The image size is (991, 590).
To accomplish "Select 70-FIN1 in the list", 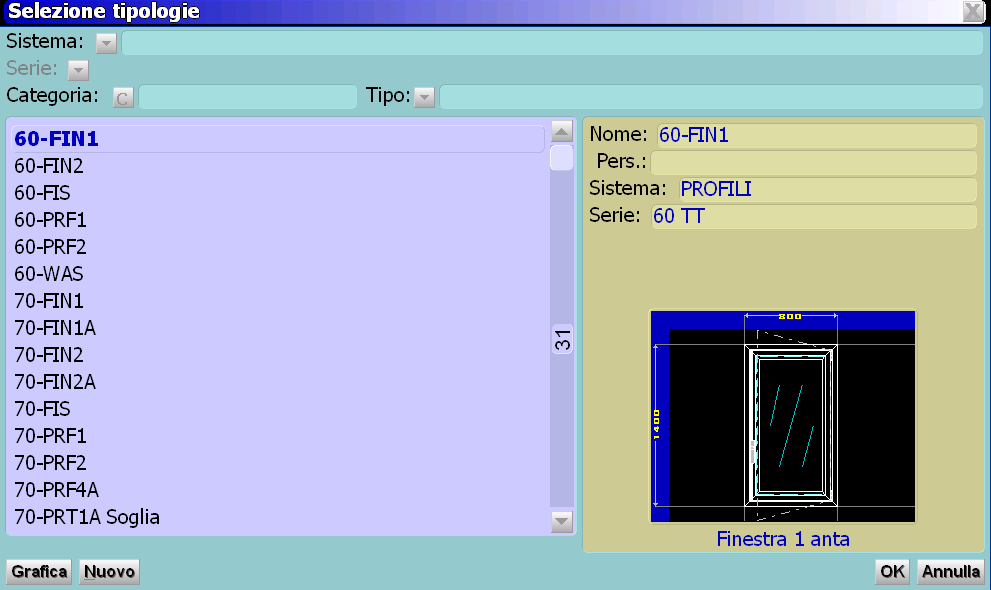I will click(x=278, y=301).
